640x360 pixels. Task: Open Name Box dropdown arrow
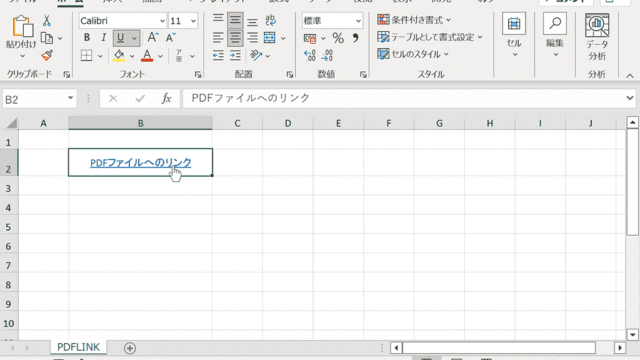[70, 98]
